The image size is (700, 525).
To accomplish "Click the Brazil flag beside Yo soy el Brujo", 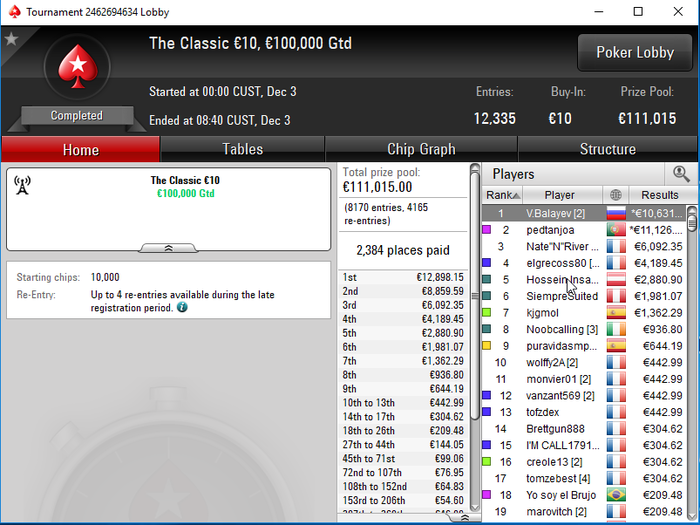I will pos(616,495).
